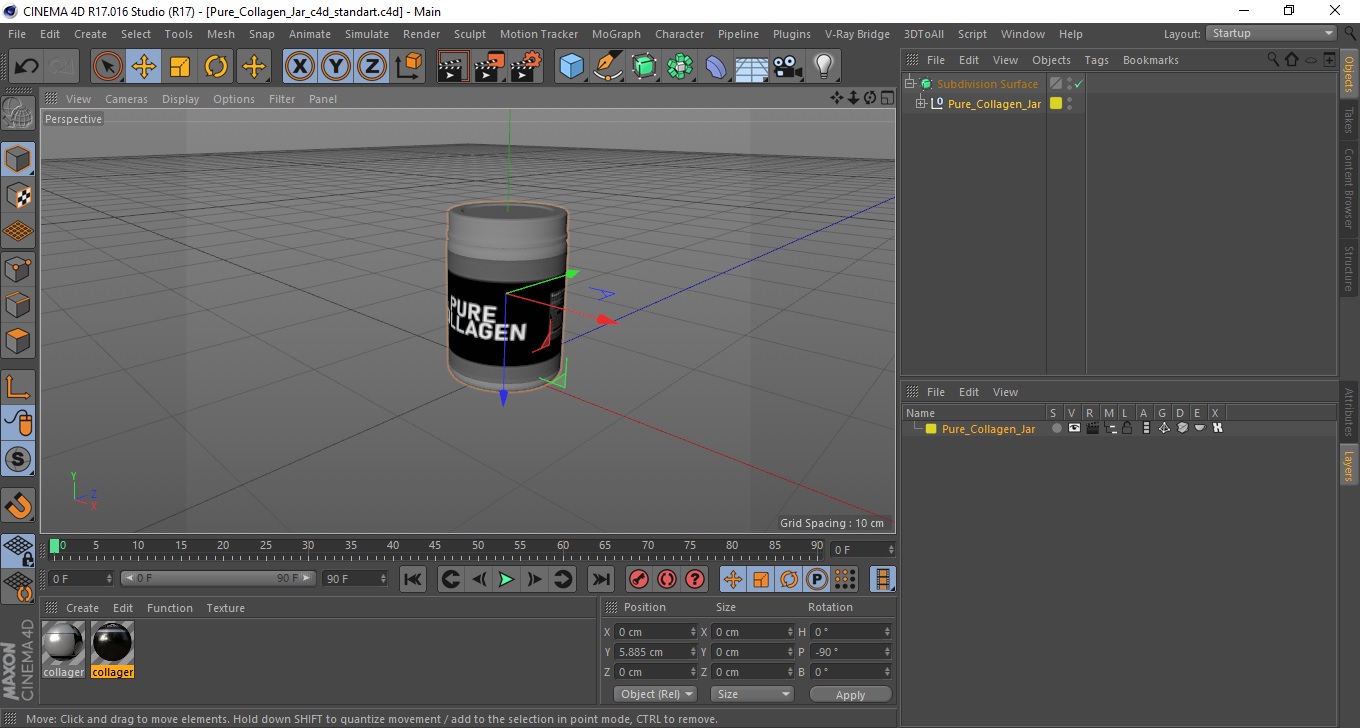1360x728 pixels.
Task: Open the Content Browser side tab
Action: click(1348, 188)
